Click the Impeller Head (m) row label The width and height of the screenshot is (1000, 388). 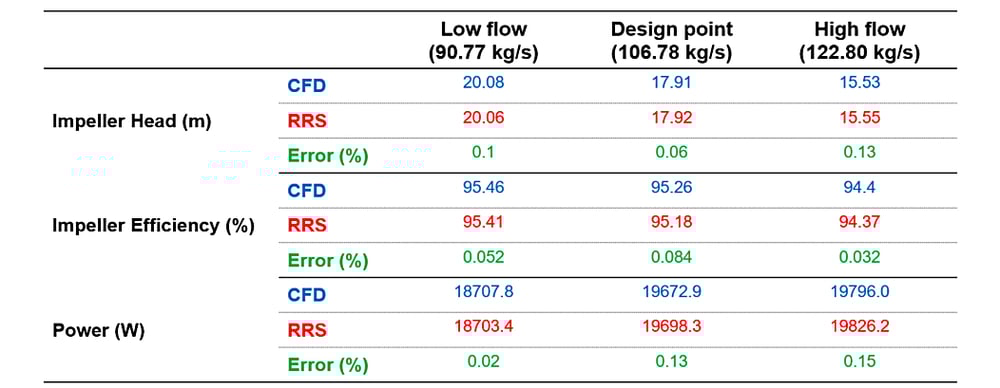(x=131, y=121)
